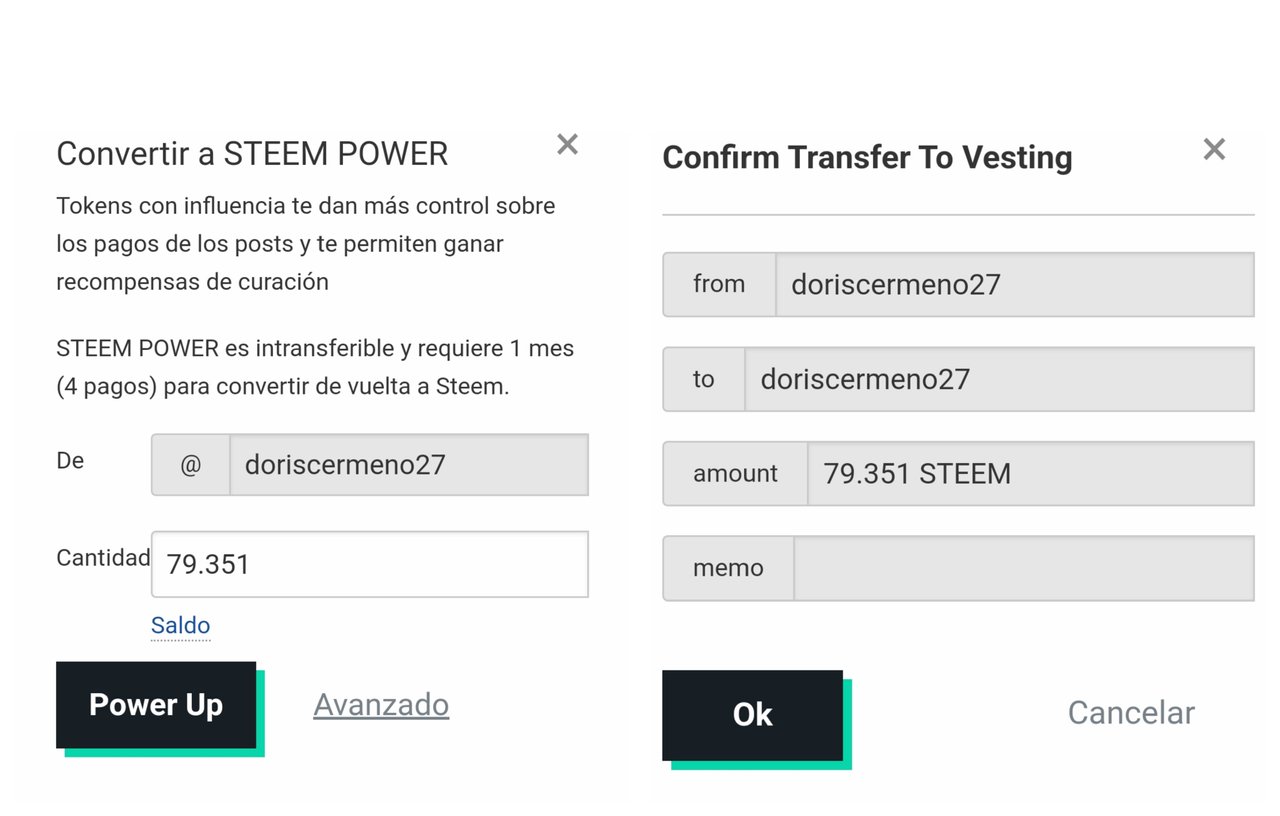Open the Avanzado link

click(x=381, y=704)
